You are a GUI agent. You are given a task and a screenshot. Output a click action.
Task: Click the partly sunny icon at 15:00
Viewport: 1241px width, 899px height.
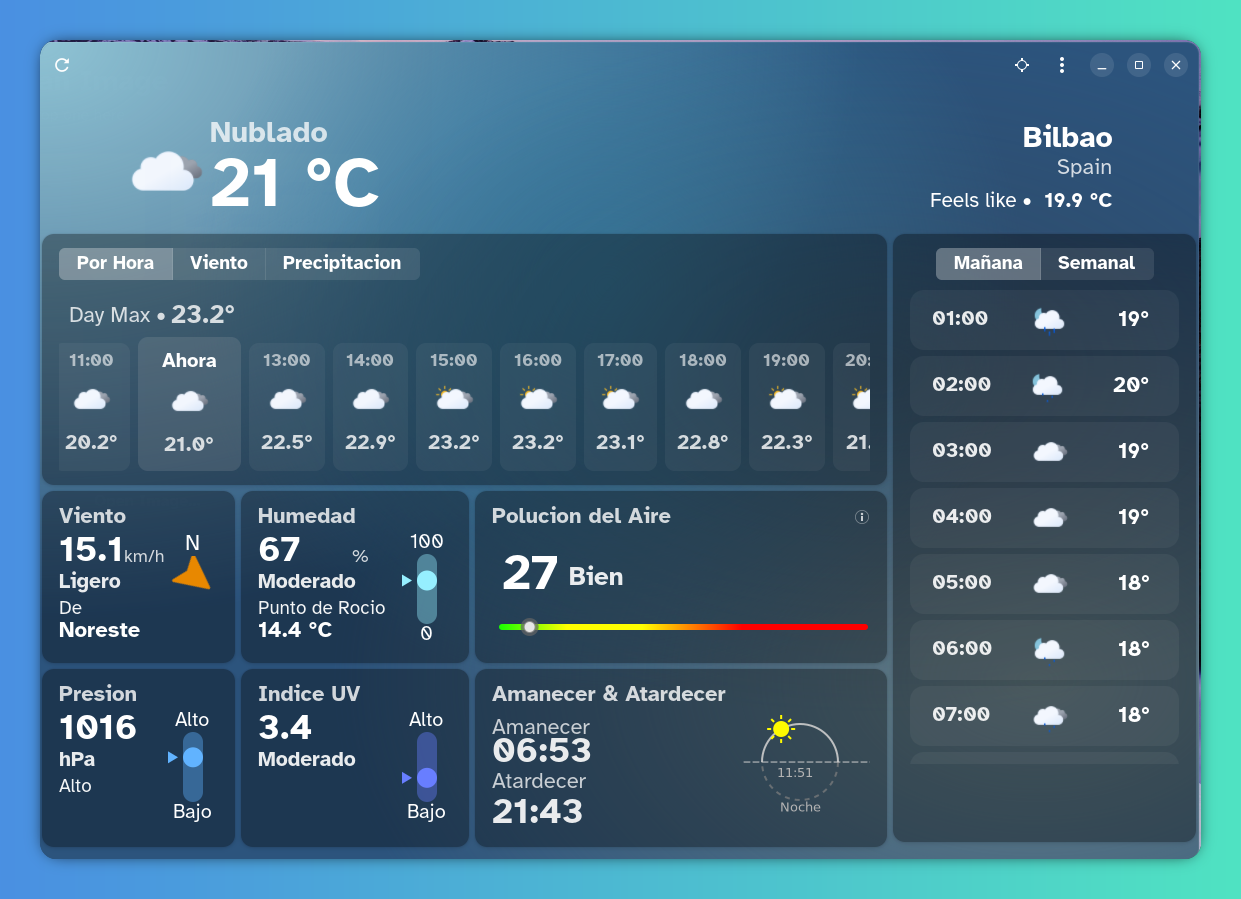point(454,399)
